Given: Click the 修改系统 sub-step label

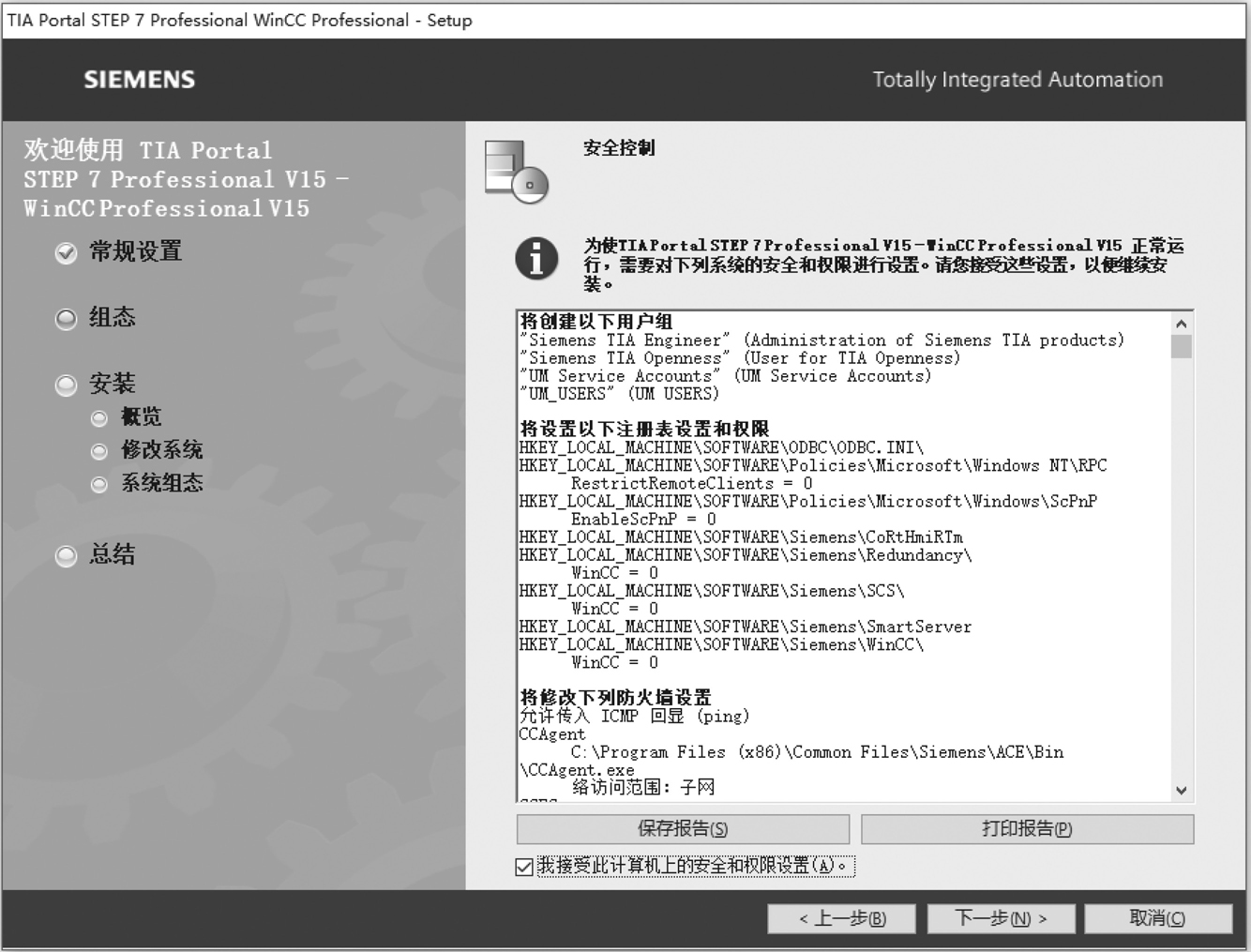Looking at the screenshot, I should click(161, 450).
